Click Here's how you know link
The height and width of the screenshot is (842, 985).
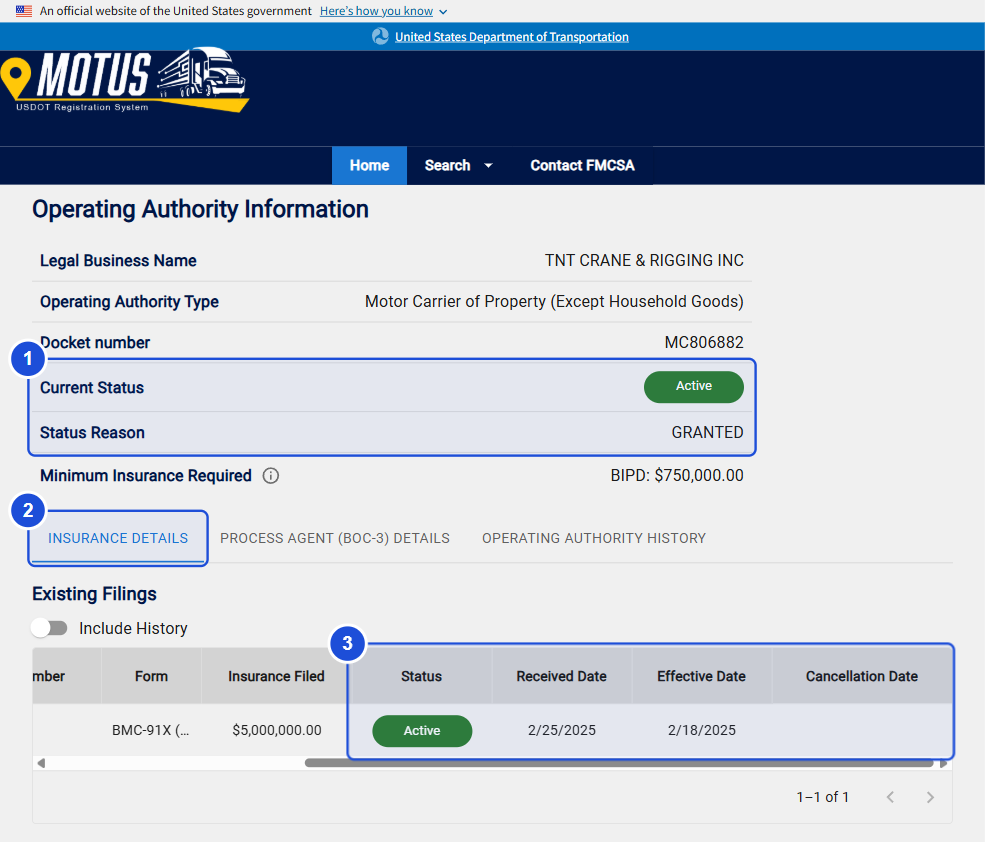coord(376,11)
